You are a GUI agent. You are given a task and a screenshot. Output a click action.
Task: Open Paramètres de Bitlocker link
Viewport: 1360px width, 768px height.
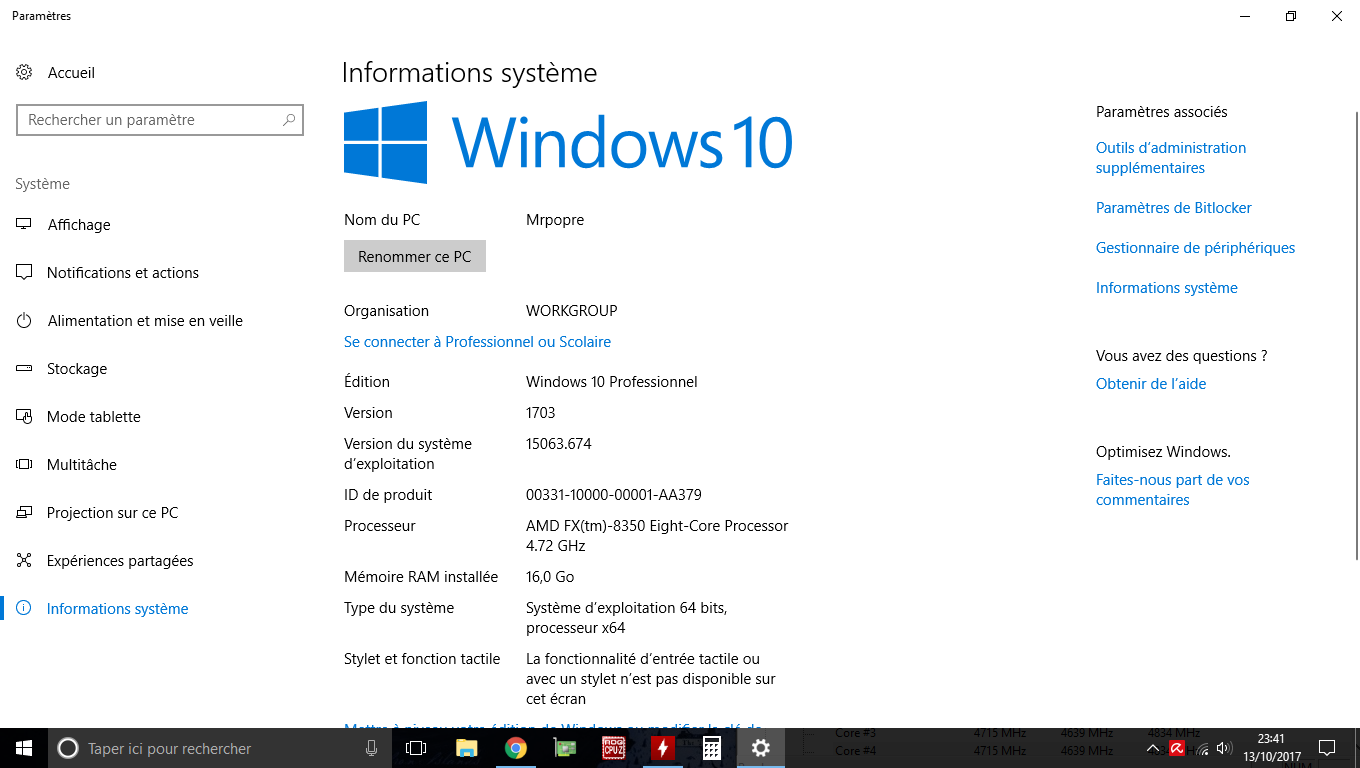click(1174, 208)
